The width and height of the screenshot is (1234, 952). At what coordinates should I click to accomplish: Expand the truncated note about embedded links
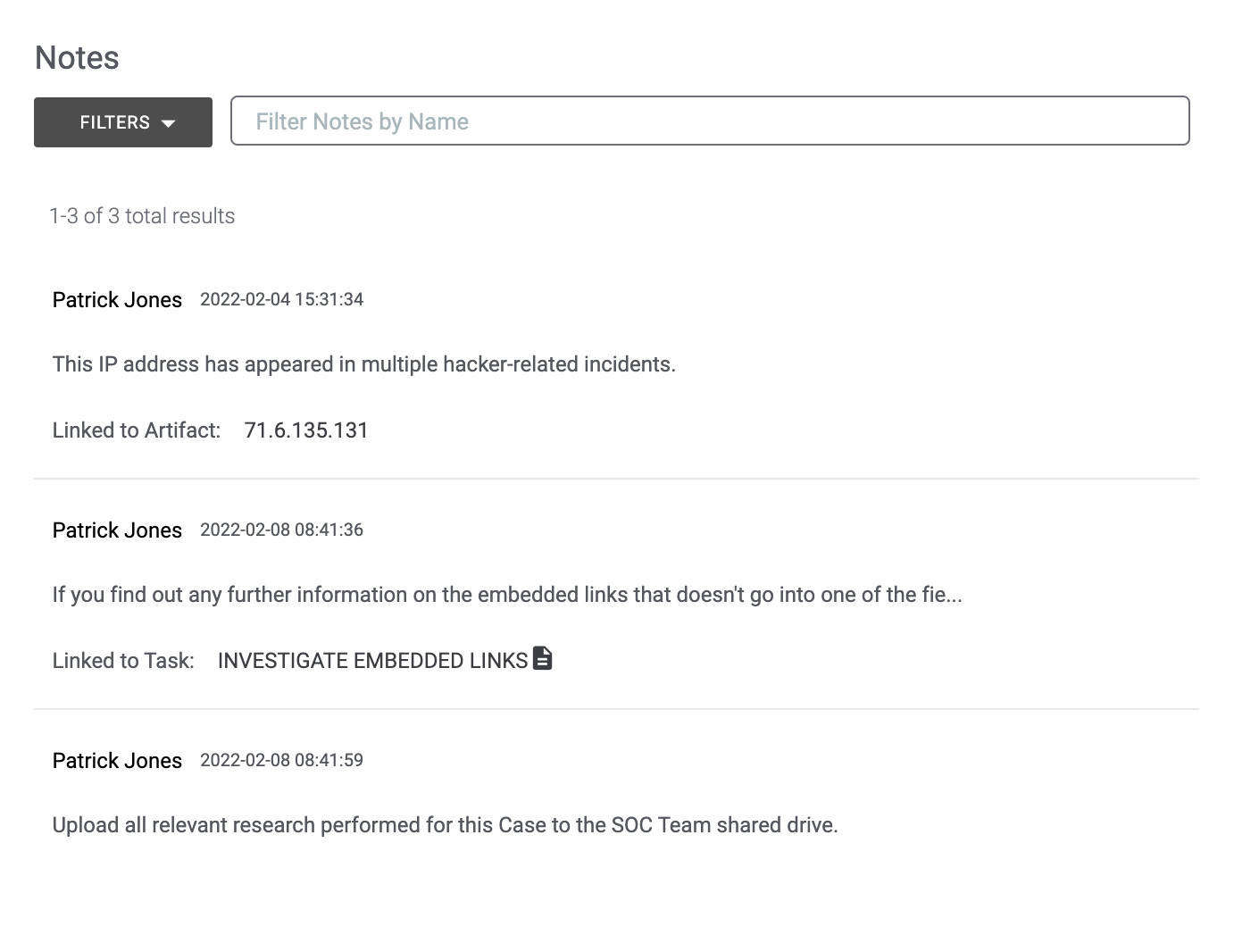coord(506,595)
